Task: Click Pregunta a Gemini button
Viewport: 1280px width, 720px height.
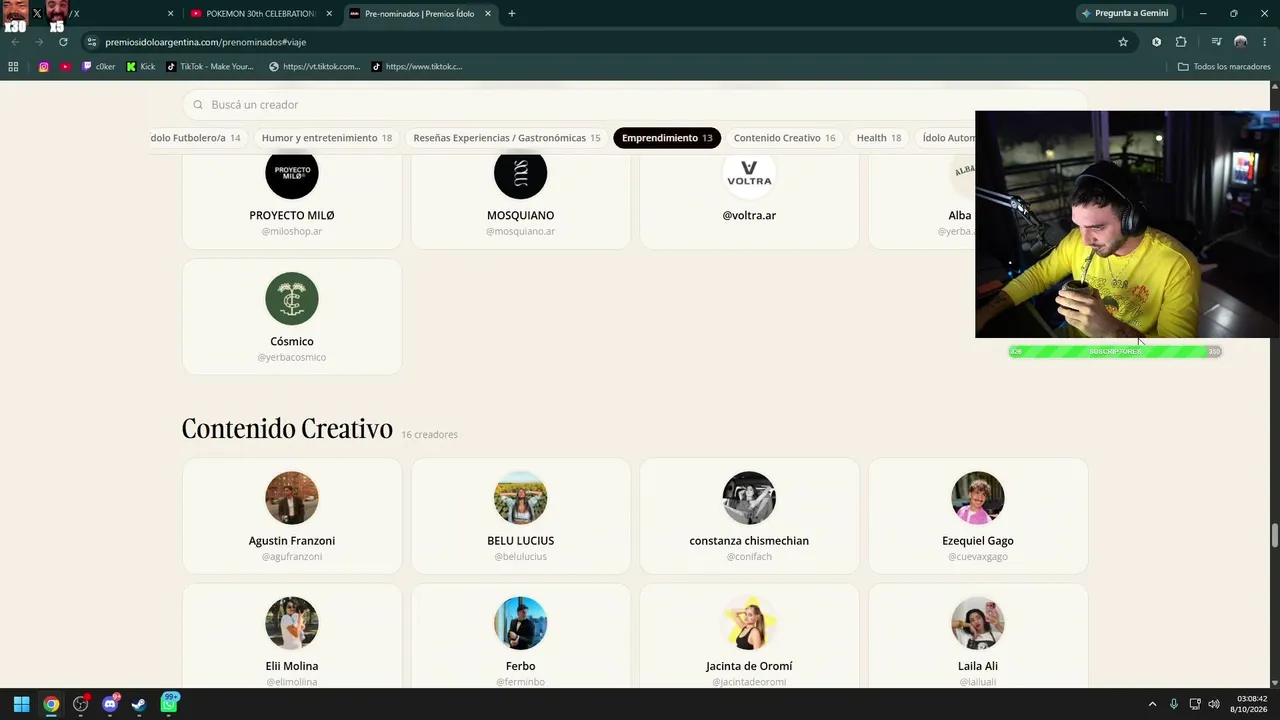Action: point(1124,14)
